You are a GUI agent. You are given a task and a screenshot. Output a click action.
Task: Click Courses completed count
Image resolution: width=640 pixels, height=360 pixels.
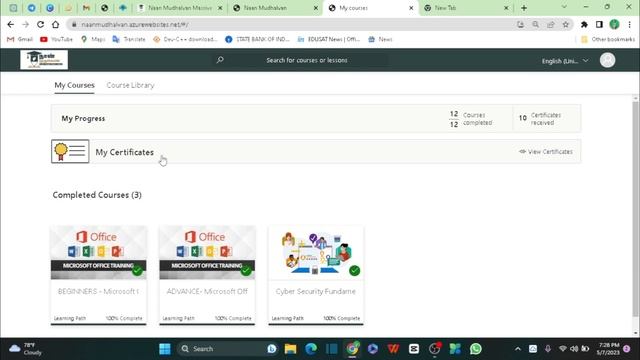coord(471,119)
